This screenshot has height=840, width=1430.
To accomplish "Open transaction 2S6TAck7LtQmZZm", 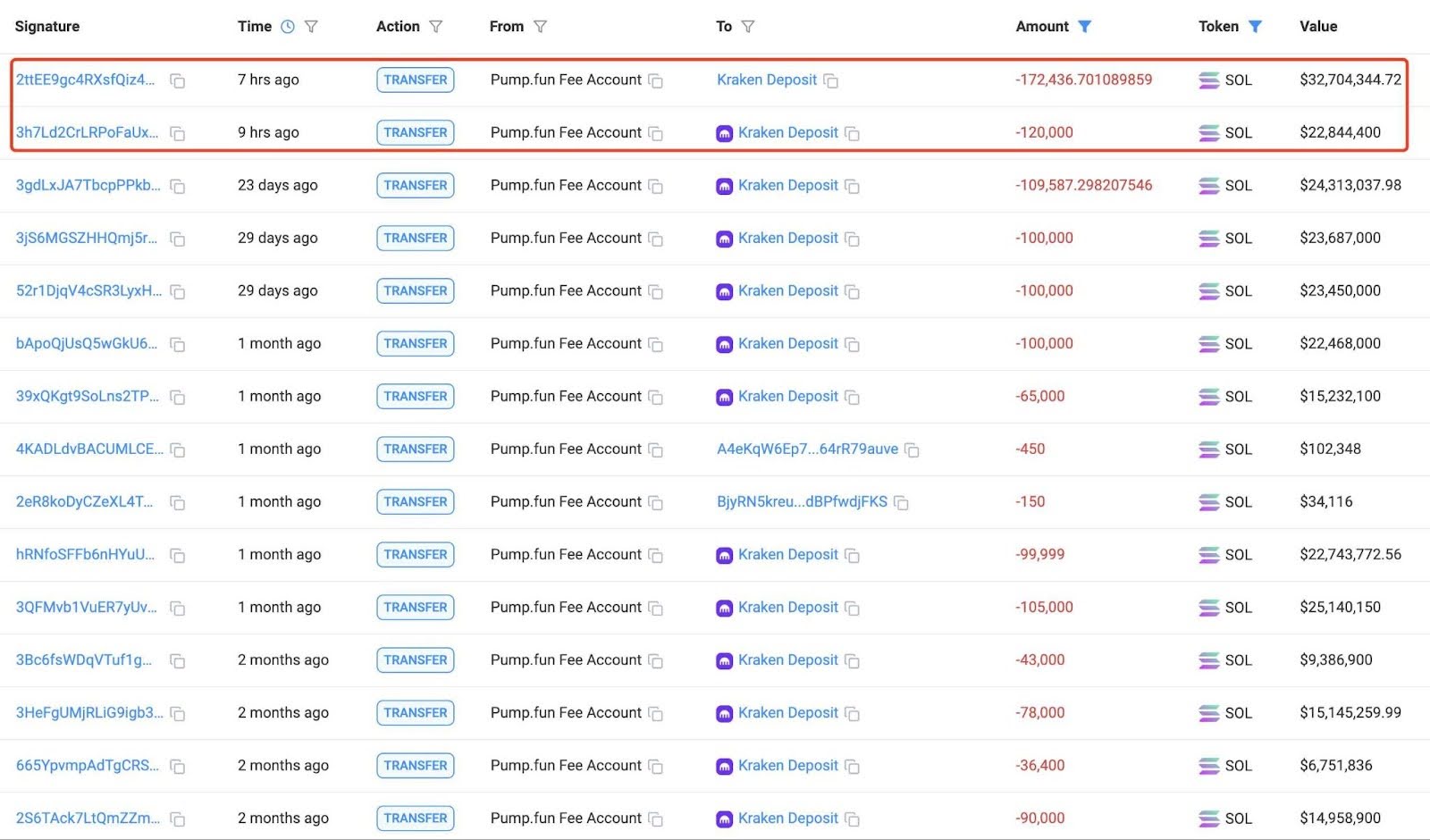I will point(88,818).
